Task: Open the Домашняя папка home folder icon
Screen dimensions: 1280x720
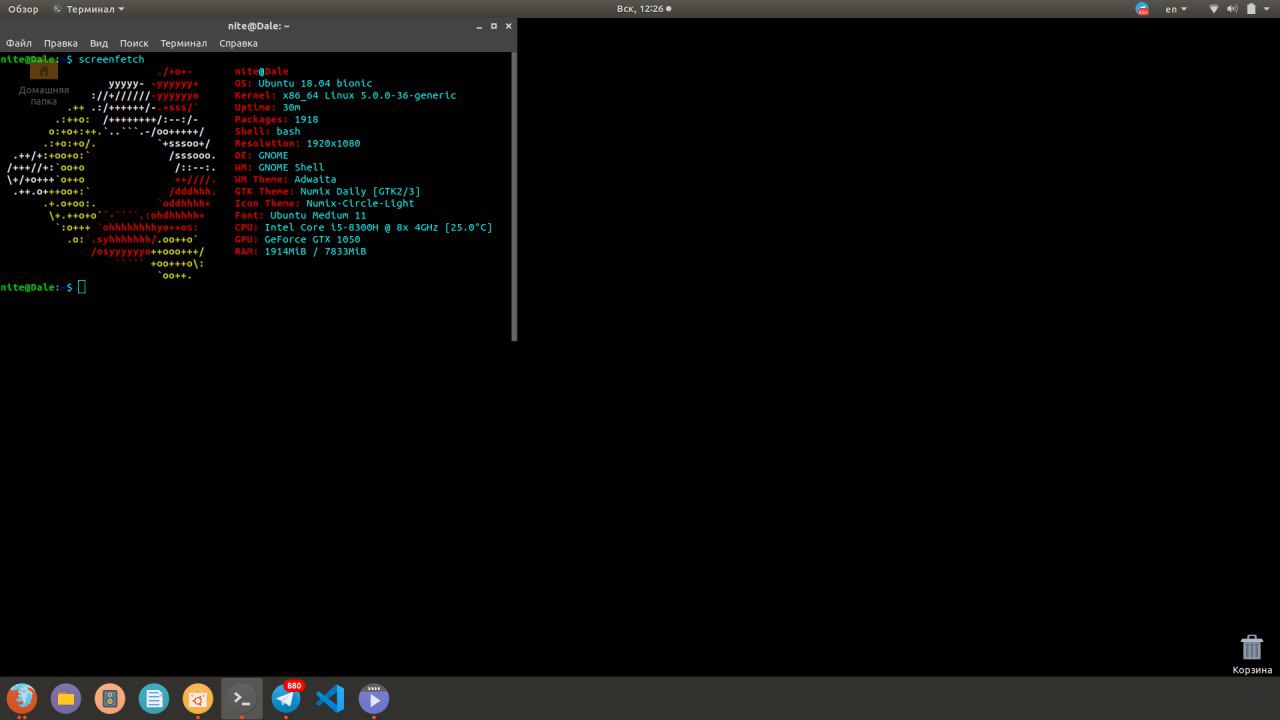Action: click(x=44, y=84)
